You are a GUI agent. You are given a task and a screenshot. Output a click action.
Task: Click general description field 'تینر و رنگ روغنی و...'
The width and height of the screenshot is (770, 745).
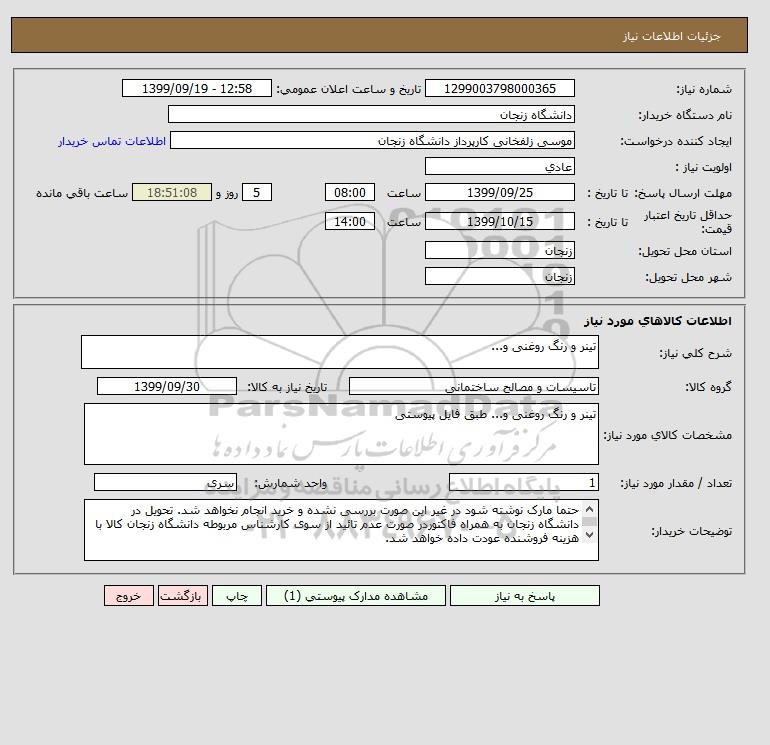(340, 352)
